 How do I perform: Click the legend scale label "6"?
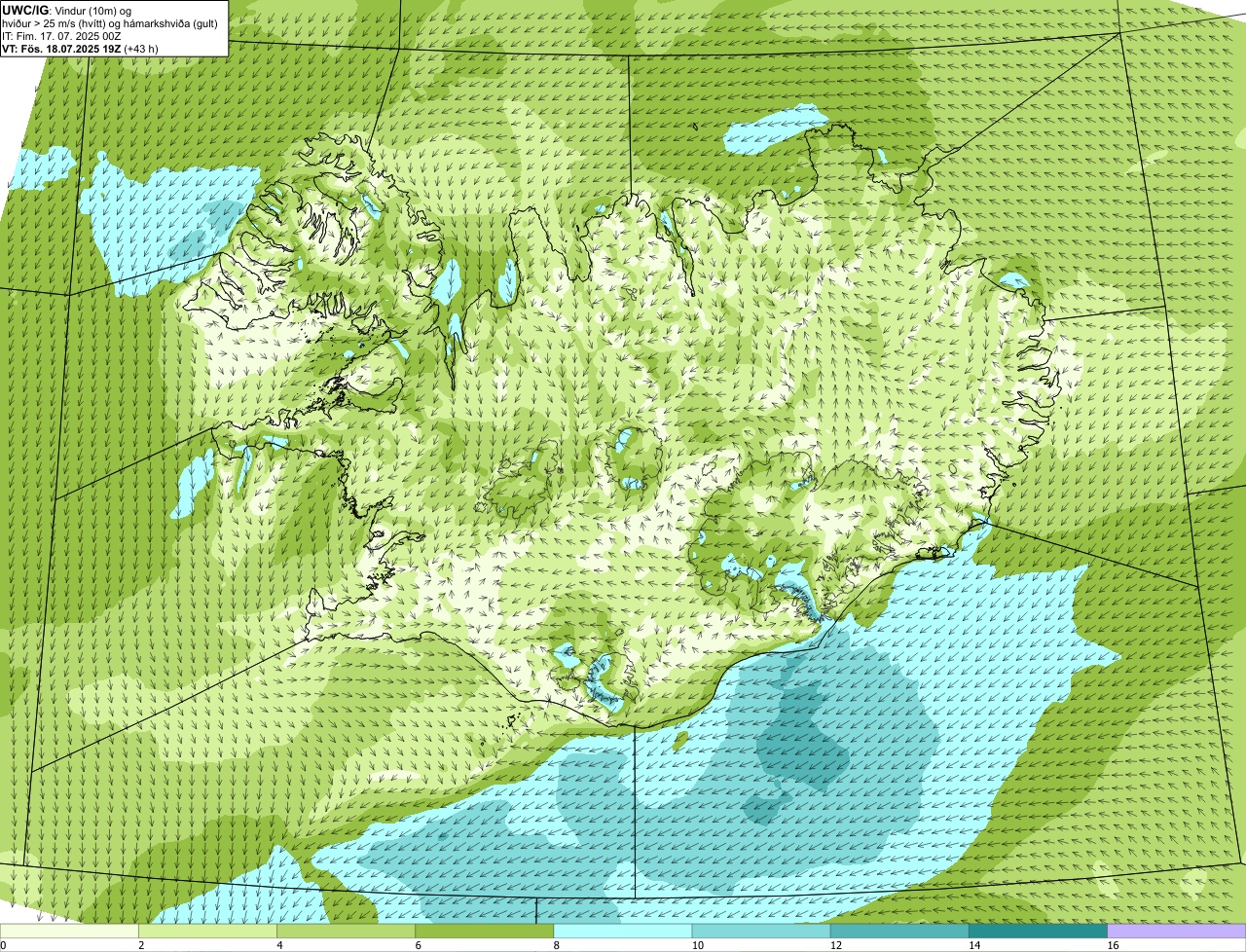[418, 945]
